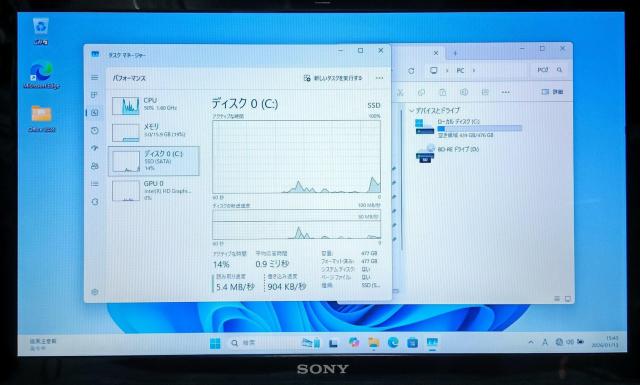
Task: Click the Explorer search box
Action: coord(549,70)
